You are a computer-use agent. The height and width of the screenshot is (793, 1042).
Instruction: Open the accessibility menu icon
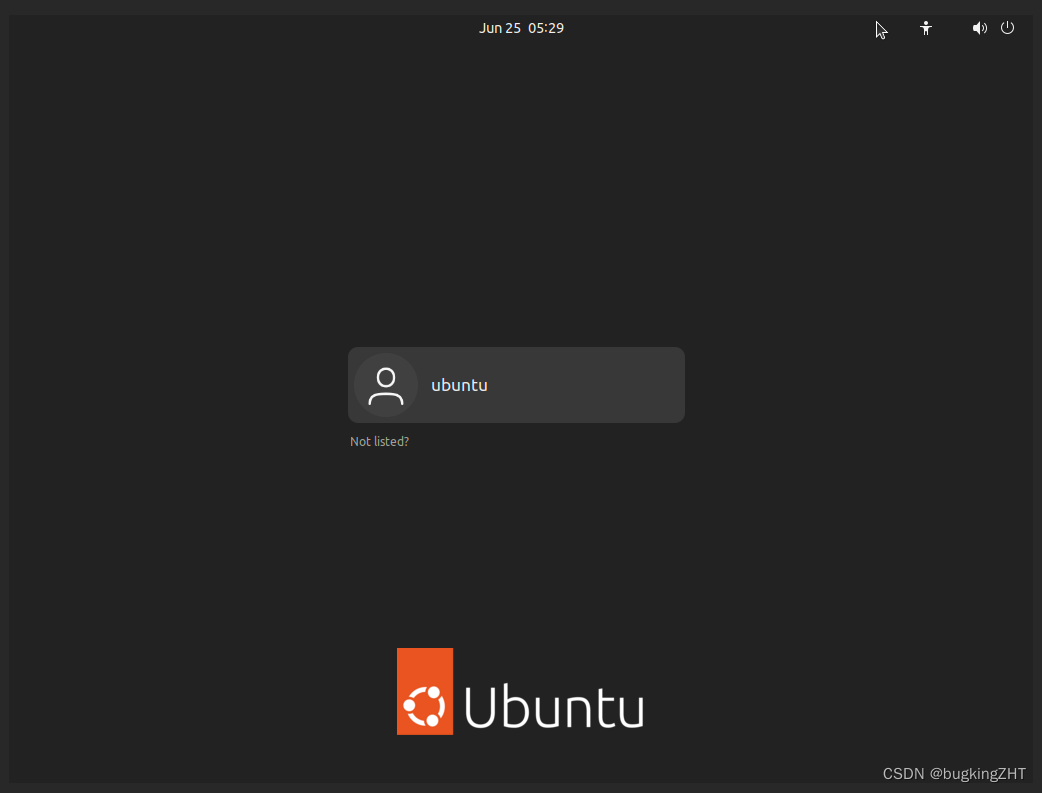[x=926, y=28]
